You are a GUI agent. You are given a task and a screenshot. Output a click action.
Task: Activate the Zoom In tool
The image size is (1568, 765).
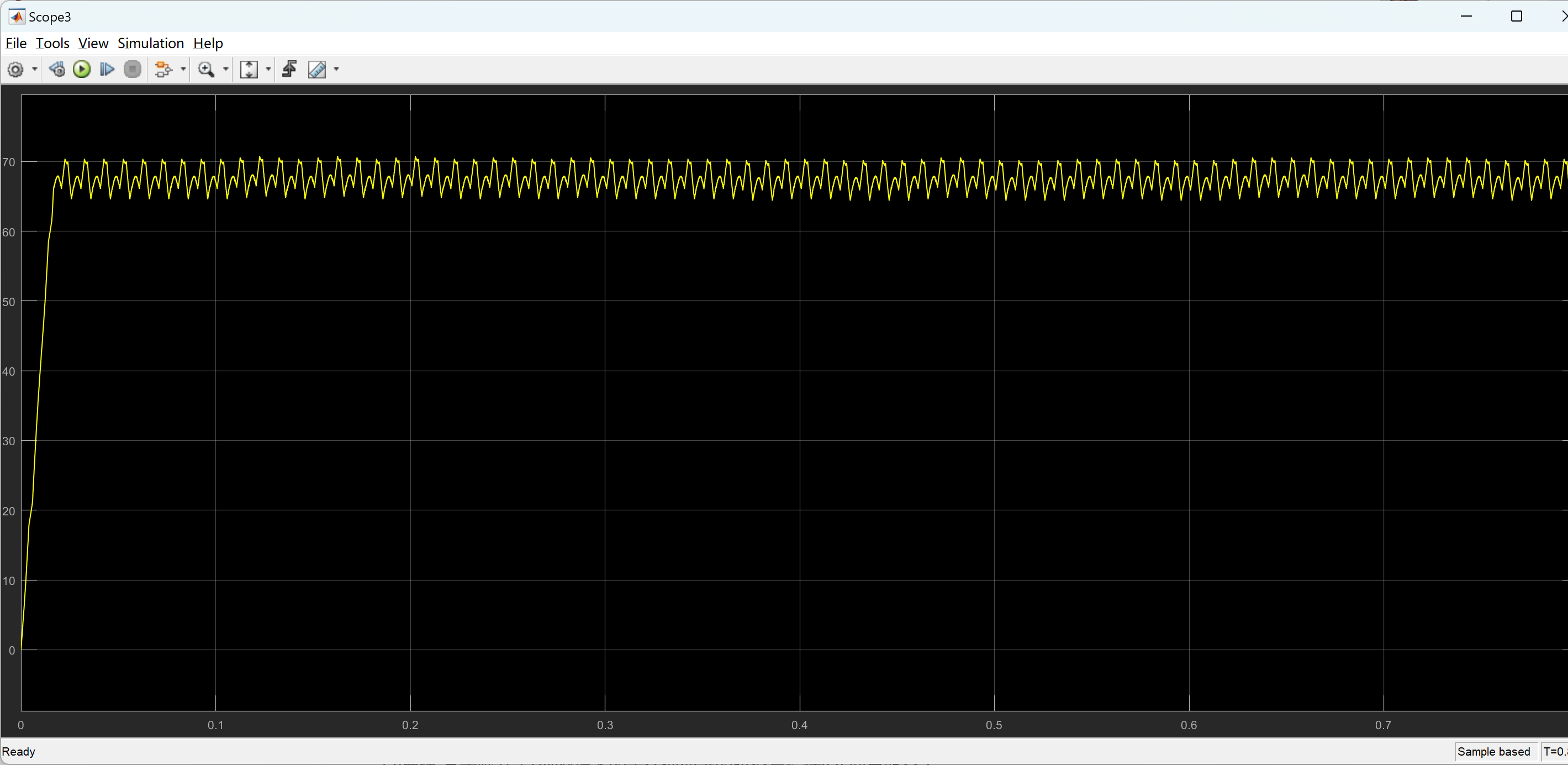click(206, 69)
